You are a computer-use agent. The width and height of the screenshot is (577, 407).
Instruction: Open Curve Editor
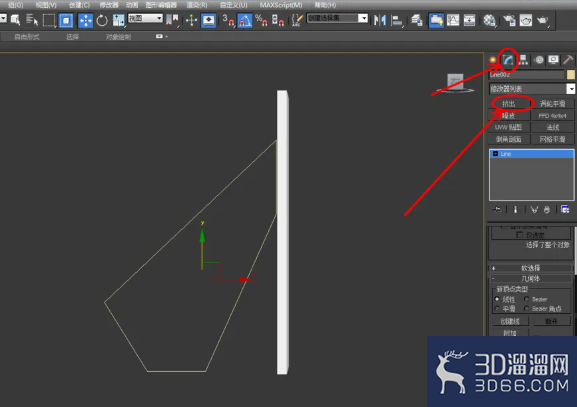tap(453, 20)
